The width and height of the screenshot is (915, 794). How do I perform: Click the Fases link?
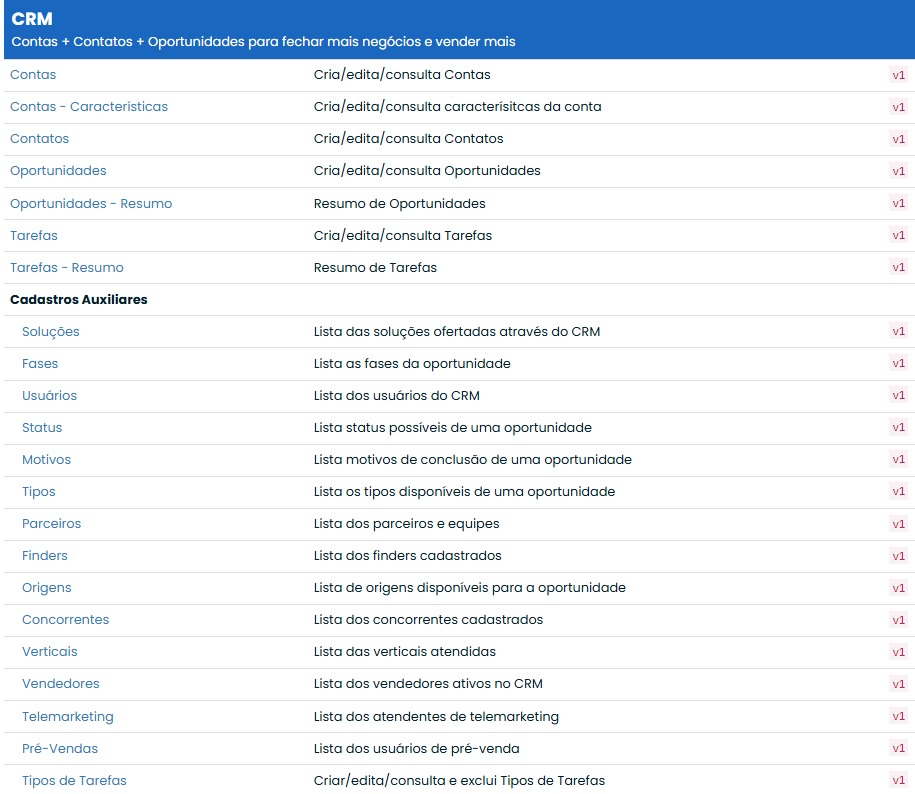tap(40, 364)
